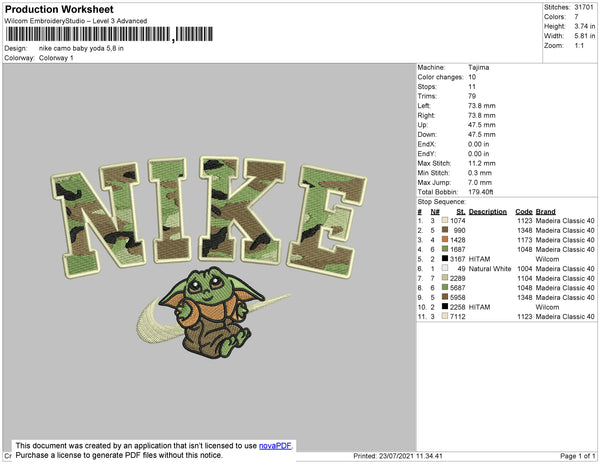Select the Min Stitch value 0.3 mm
The image size is (600, 464).
[480, 173]
